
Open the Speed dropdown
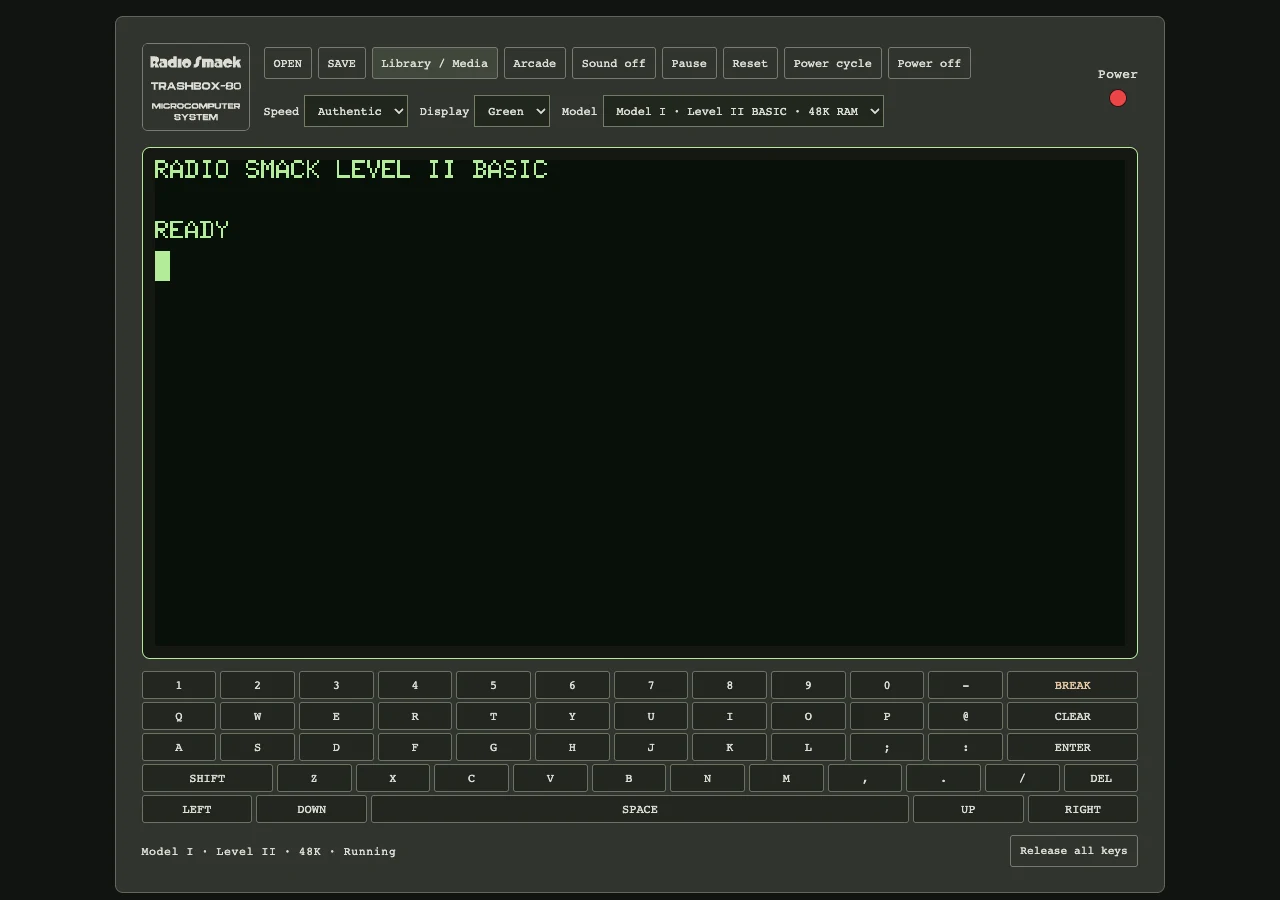pyautogui.click(x=356, y=111)
